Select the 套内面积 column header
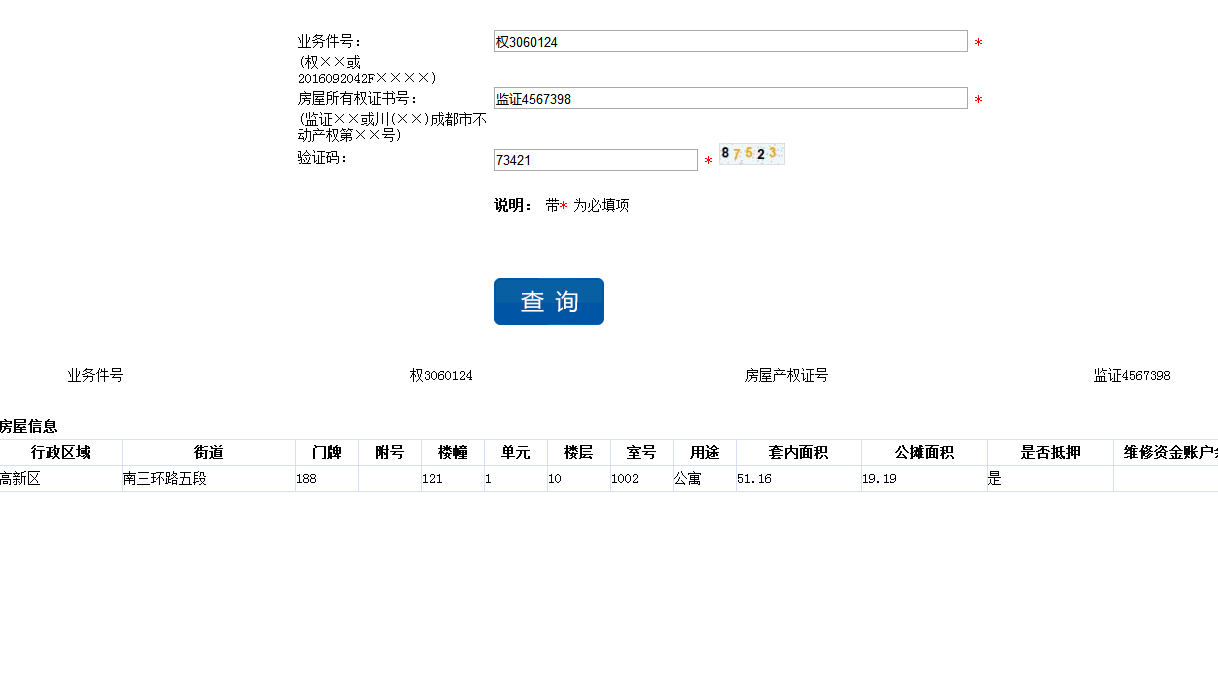 [x=798, y=453]
